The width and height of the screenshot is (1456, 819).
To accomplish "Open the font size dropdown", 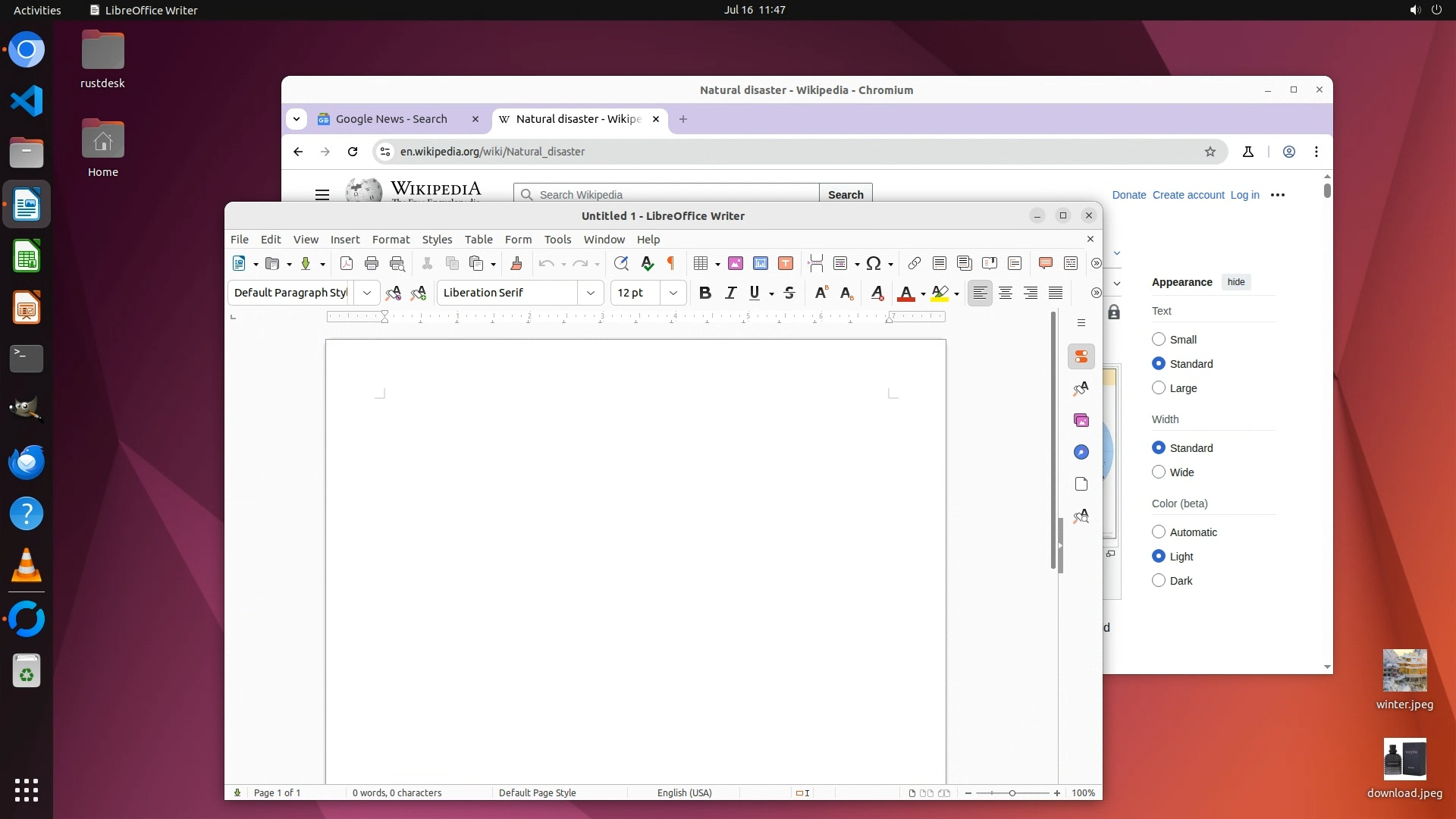I will tap(673, 293).
